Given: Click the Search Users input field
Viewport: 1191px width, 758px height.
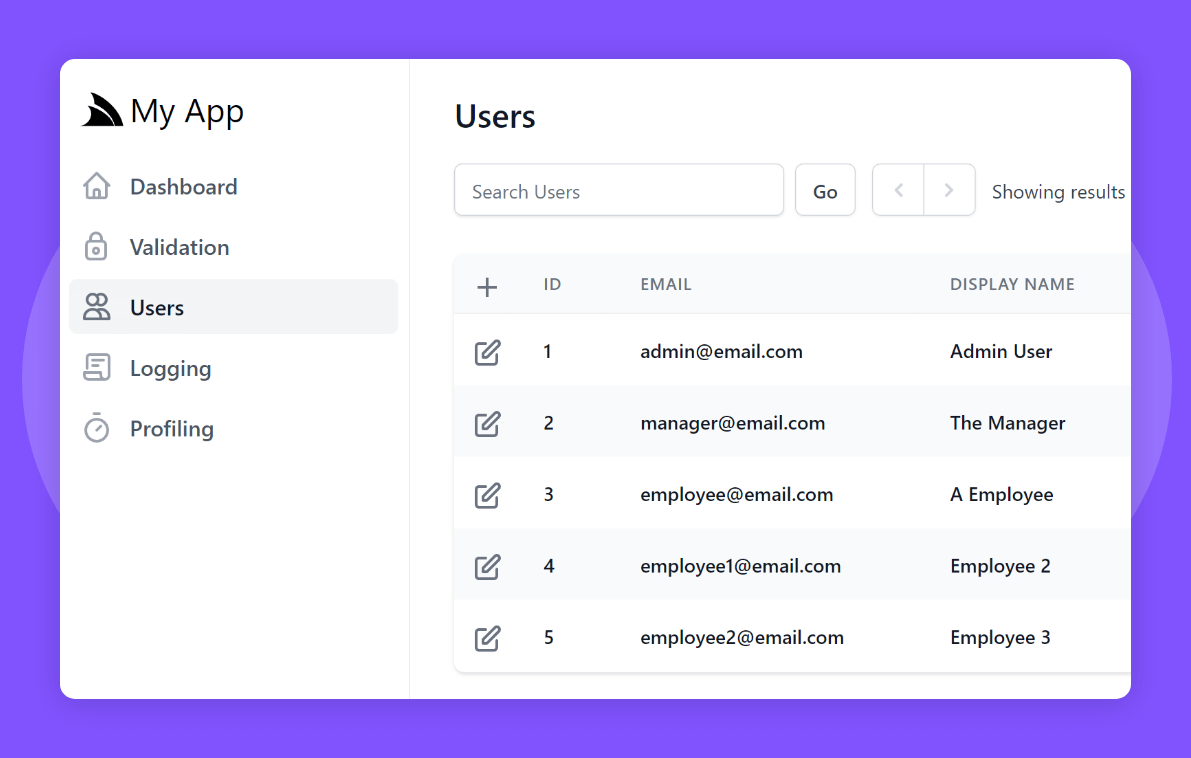Looking at the screenshot, I should (618, 191).
